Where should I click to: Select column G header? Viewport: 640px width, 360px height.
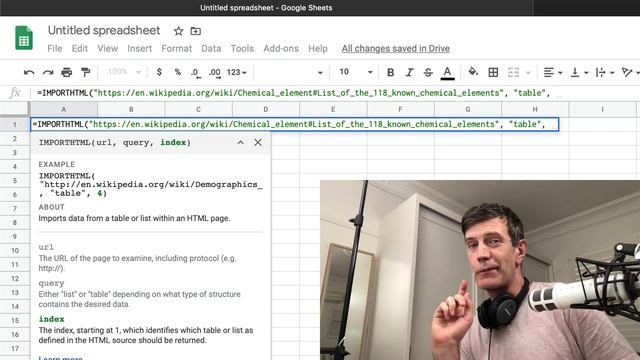[468, 109]
